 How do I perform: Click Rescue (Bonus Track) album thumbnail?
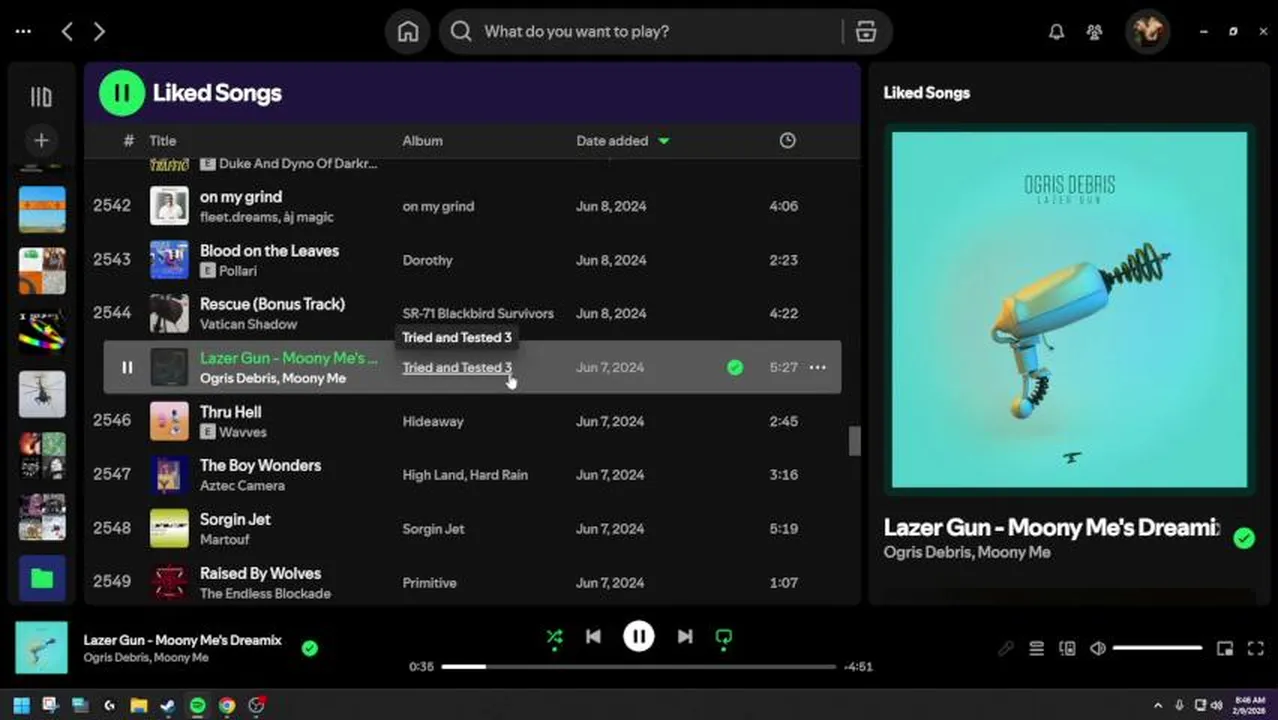[169, 313]
